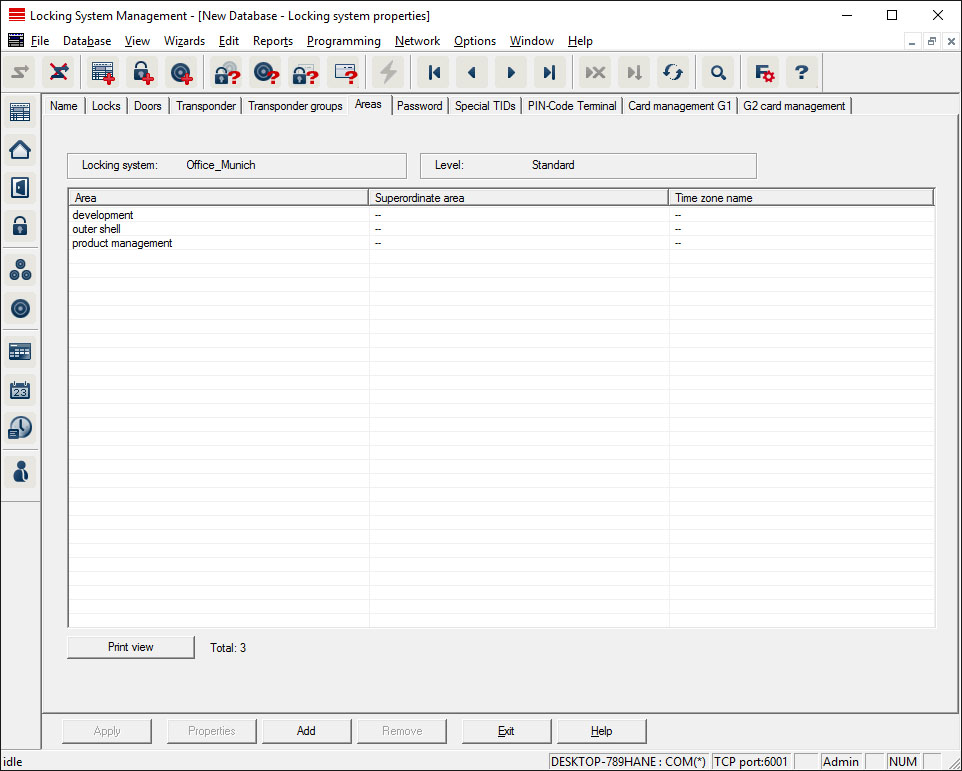962x771 pixels.
Task: Open the Programming menu
Action: [x=343, y=41]
